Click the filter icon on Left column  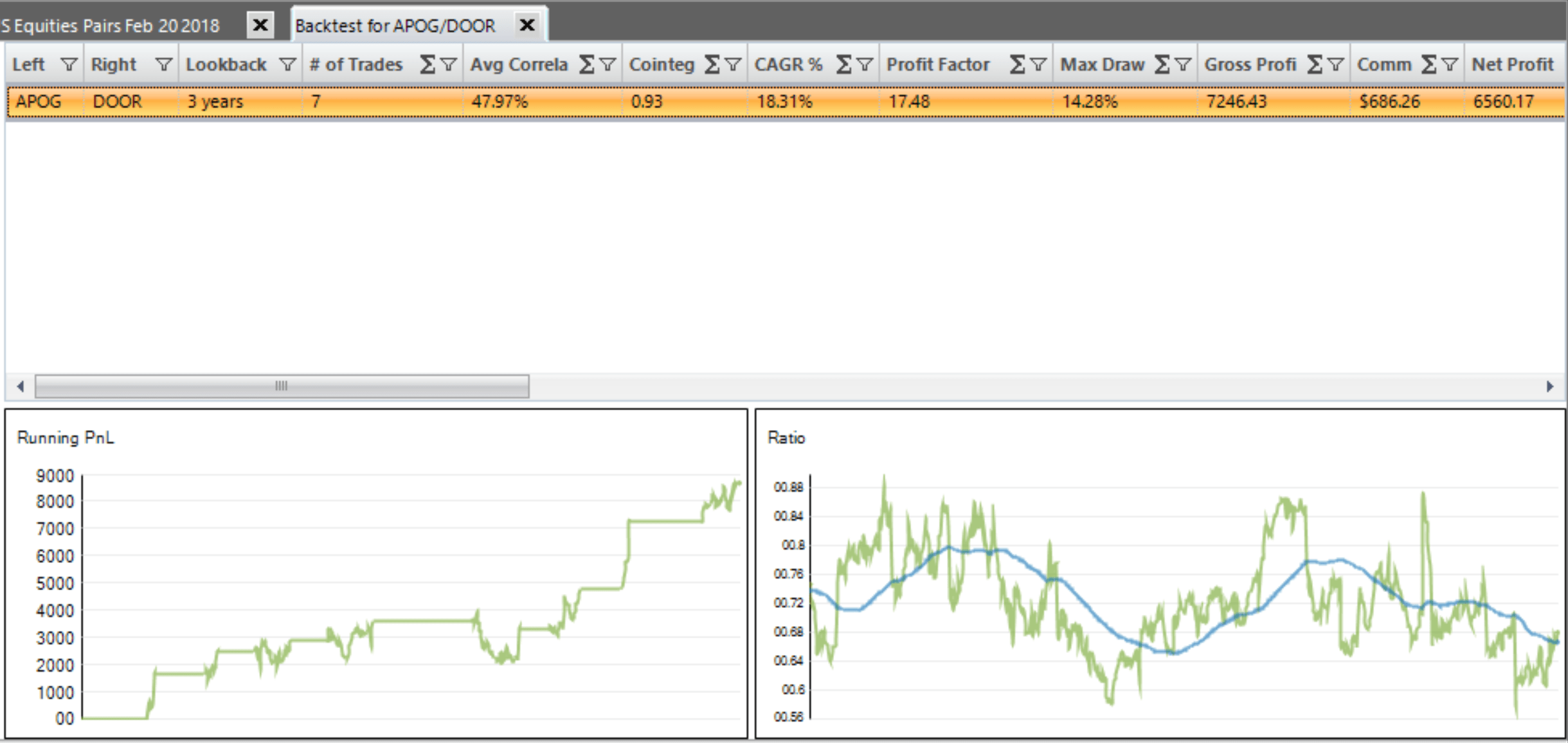(x=68, y=65)
